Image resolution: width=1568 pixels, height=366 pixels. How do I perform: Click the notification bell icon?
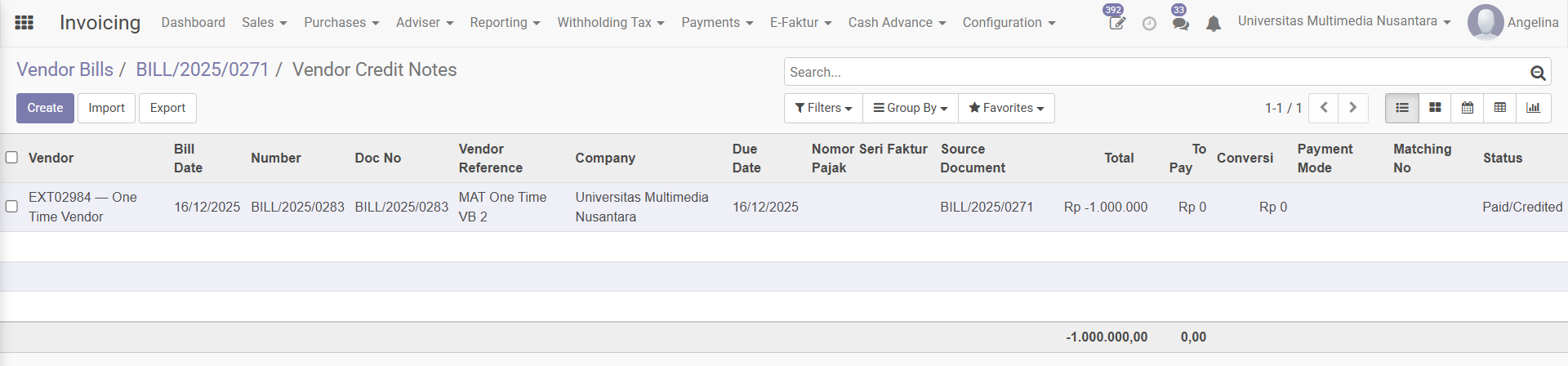click(x=1214, y=24)
